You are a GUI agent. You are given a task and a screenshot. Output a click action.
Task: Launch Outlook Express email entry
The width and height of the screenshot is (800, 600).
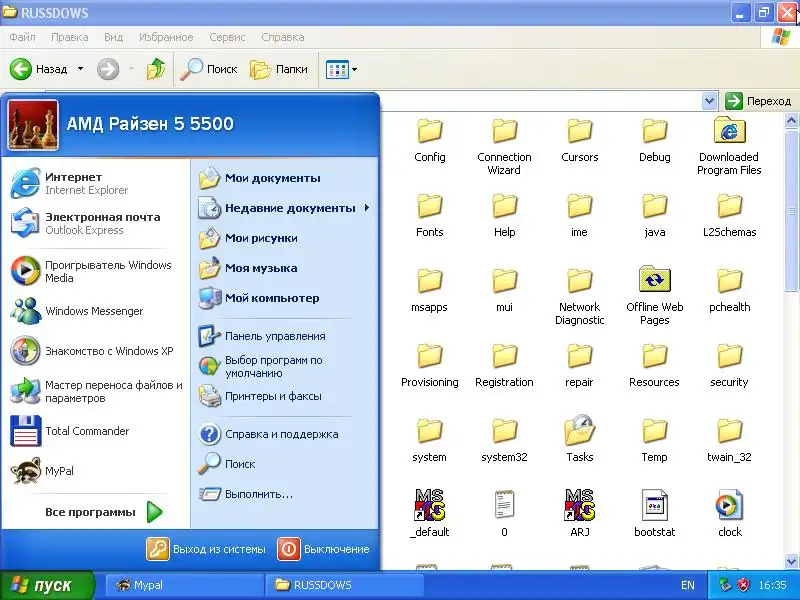point(95,223)
